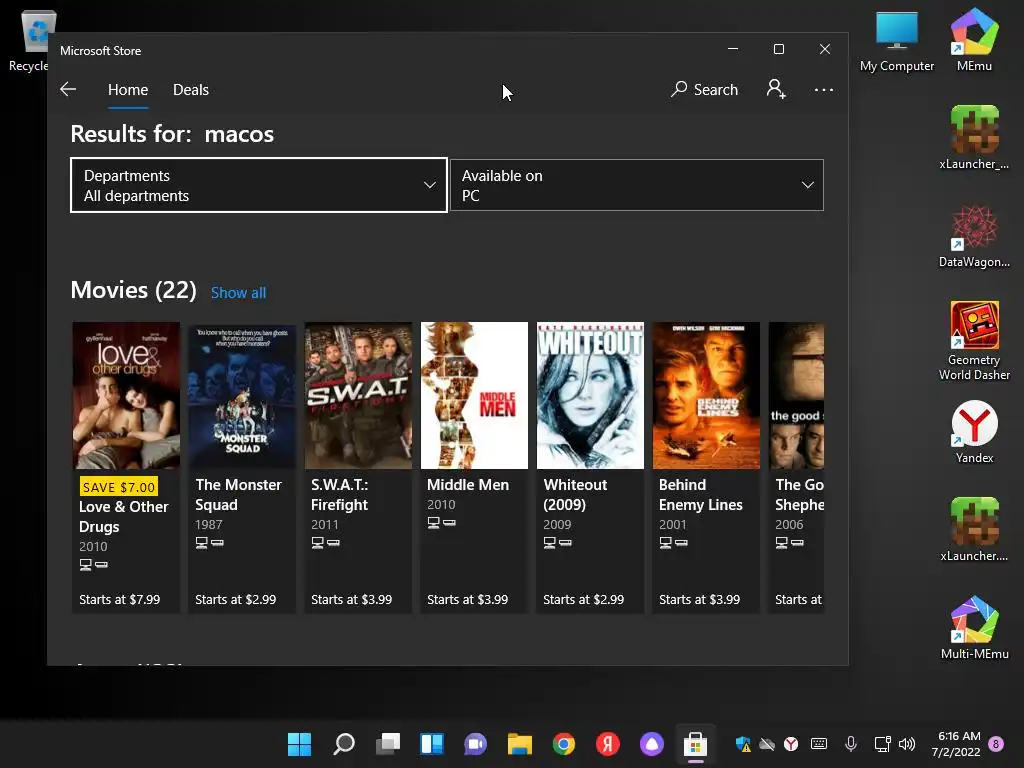Click Behind Enemy Lines title text
Image resolution: width=1024 pixels, height=768 pixels.
point(701,494)
